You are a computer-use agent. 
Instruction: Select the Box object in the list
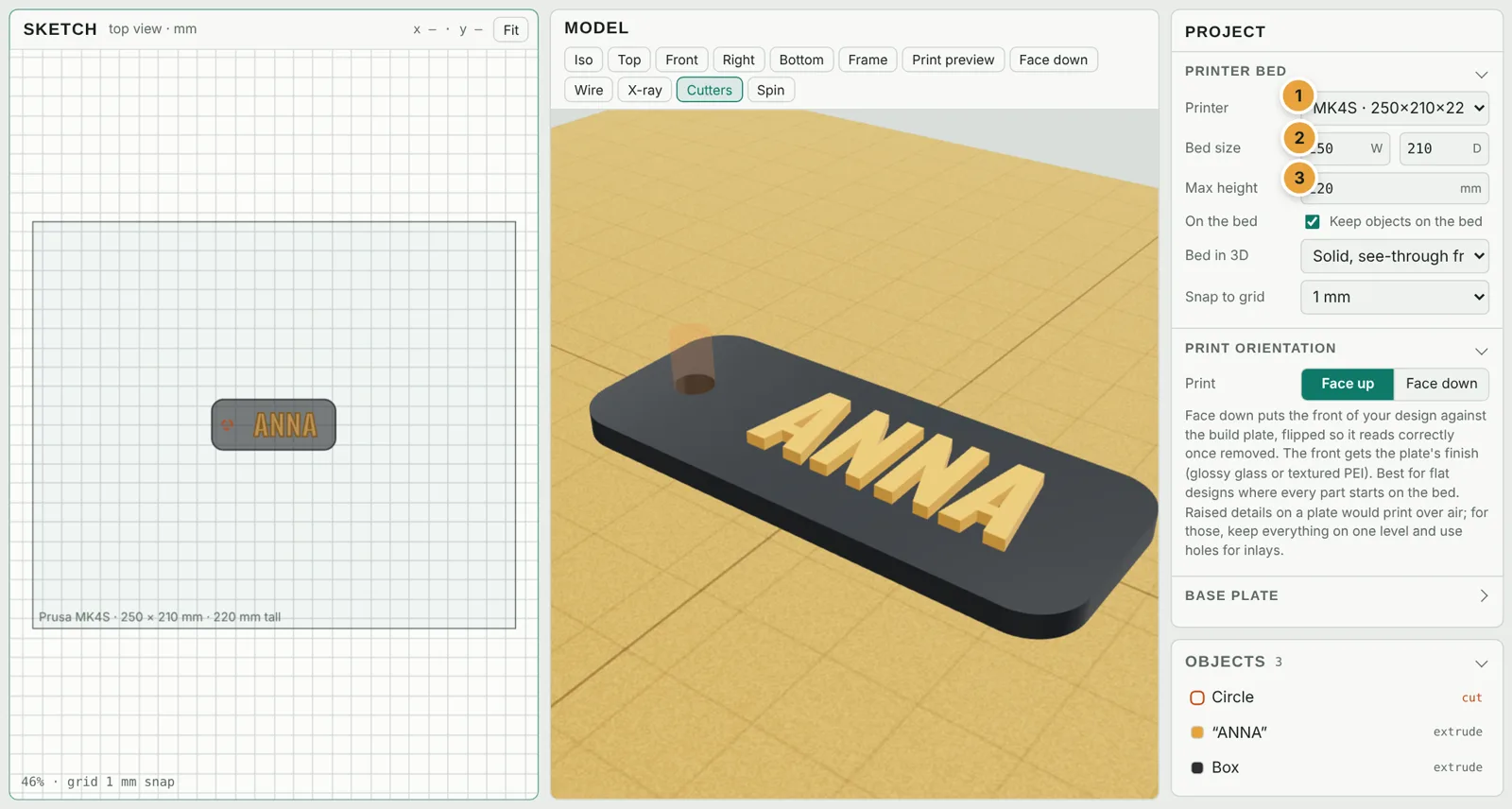coord(1336,767)
